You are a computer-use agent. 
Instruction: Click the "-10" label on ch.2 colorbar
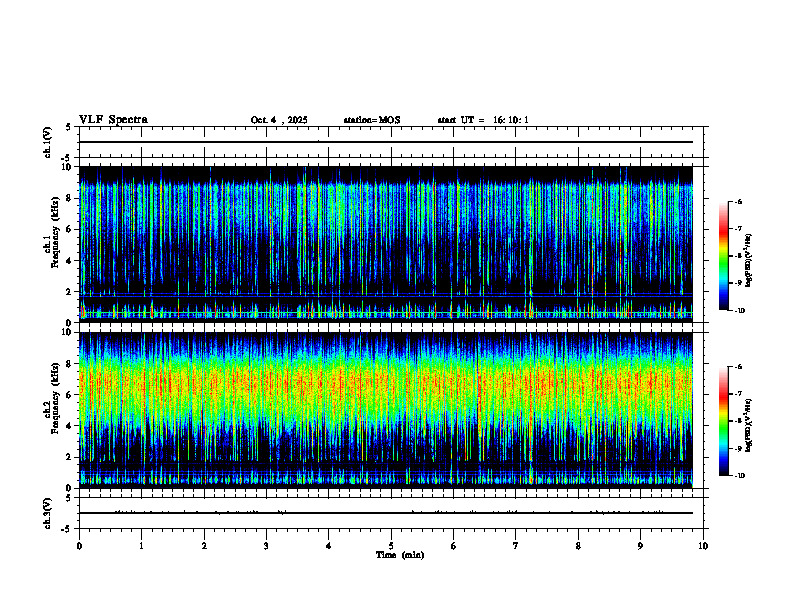(x=739, y=476)
